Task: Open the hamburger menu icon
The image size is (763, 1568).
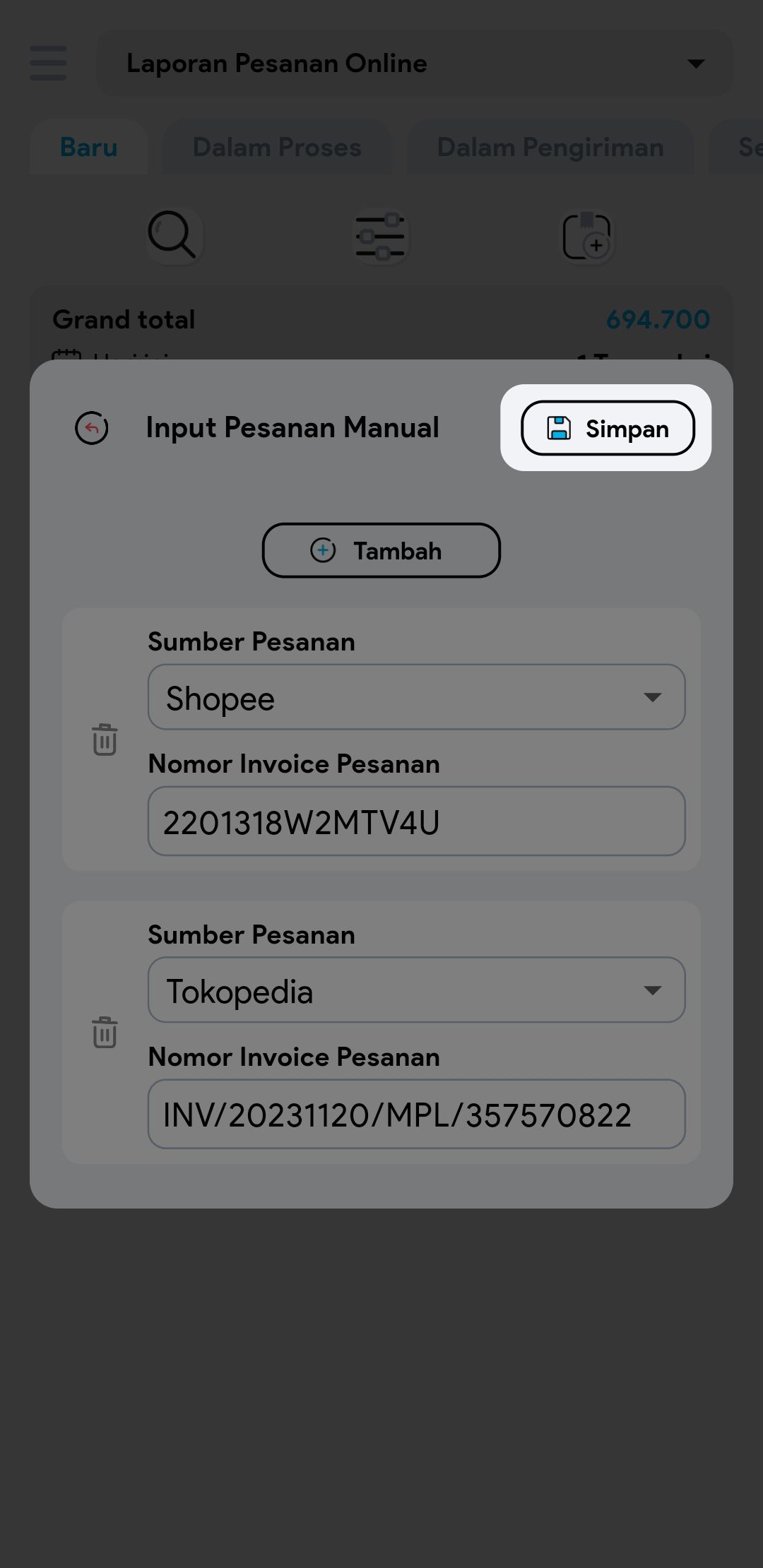Action: pos(48,64)
